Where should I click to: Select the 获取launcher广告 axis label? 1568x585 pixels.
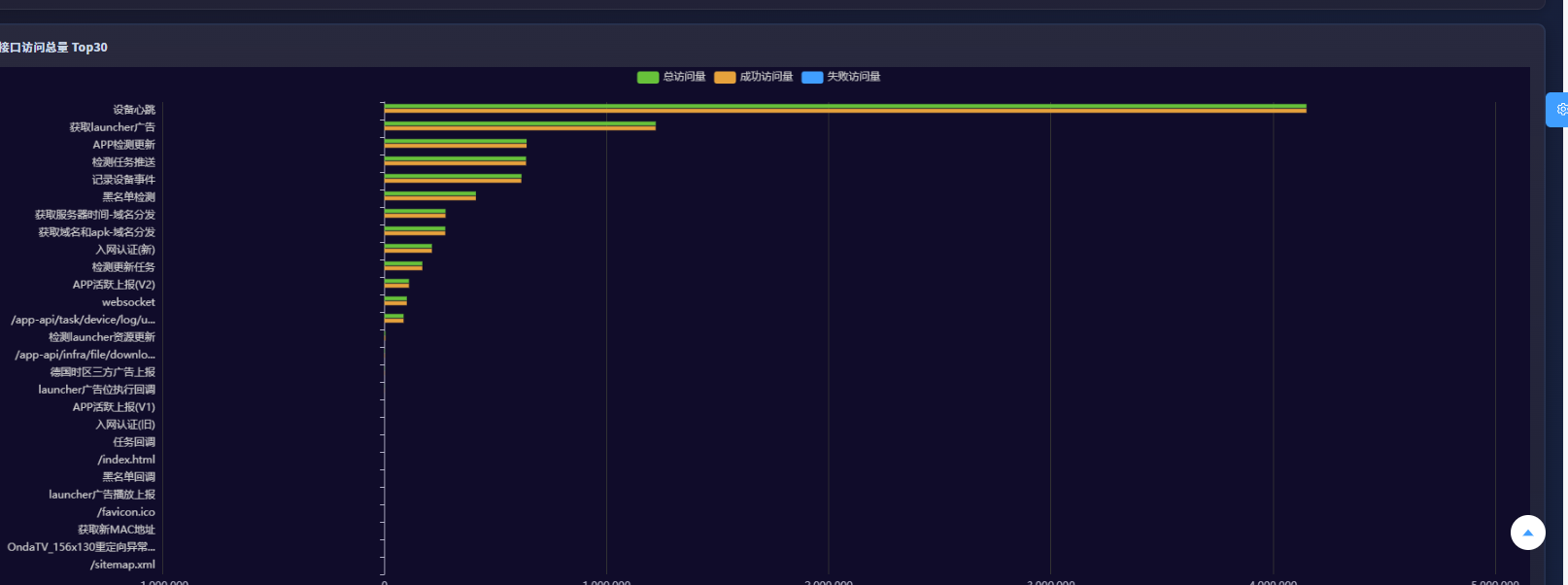(x=113, y=127)
